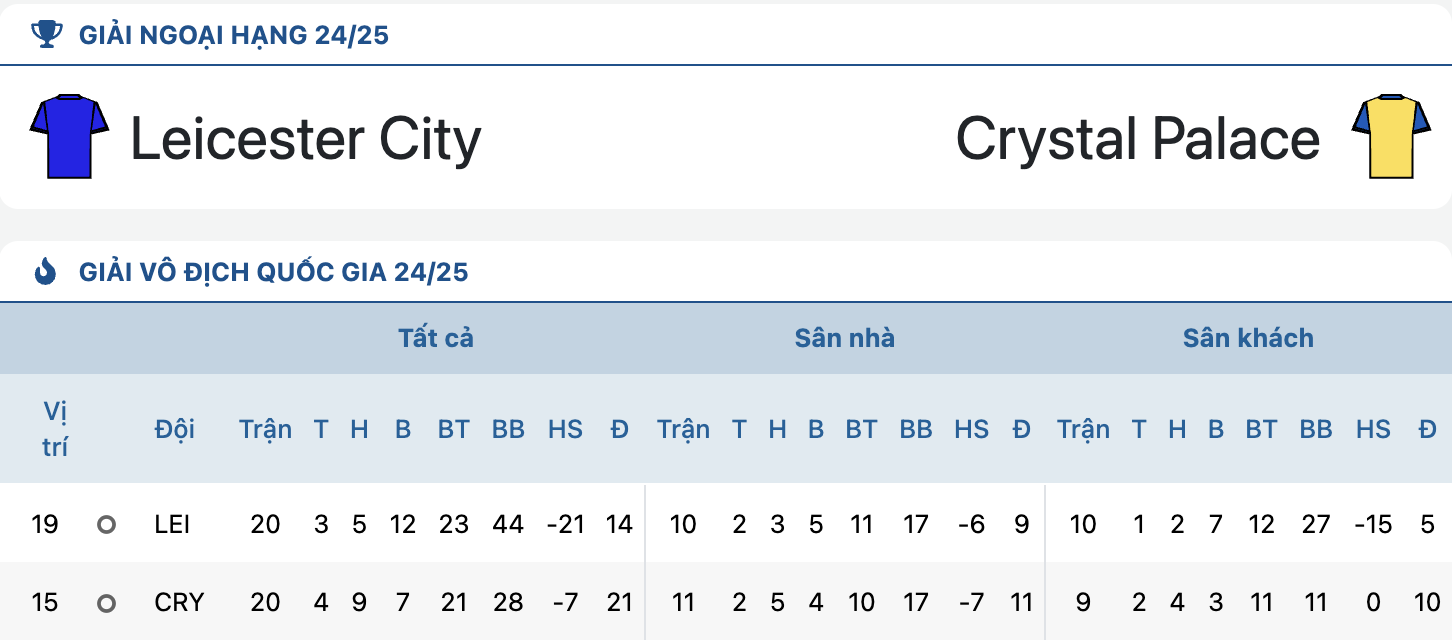
Task: Click the trophy icon beside Giải Ngoại Hạng
Action: tap(46, 35)
